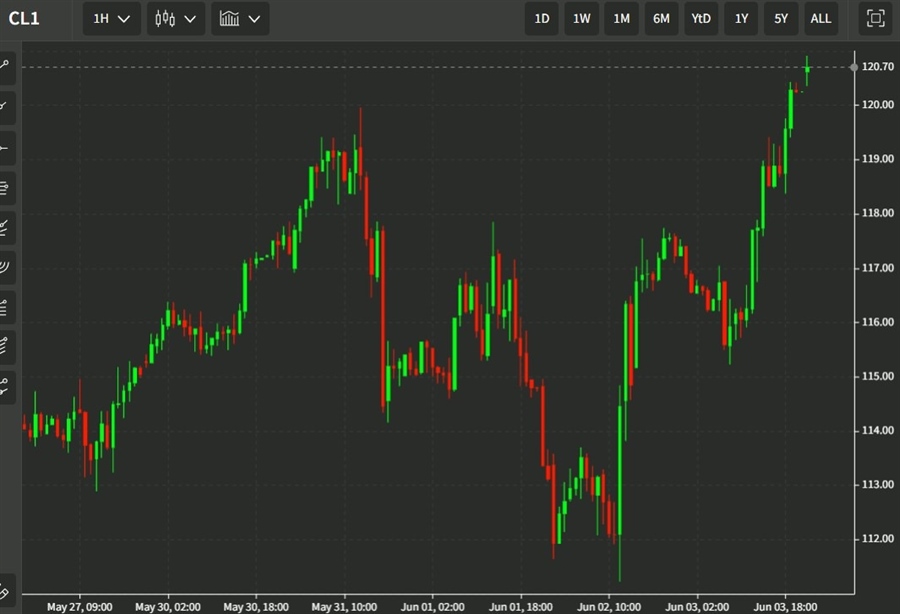Click the 120.70 current price marker
The image size is (900, 614).
876,67
